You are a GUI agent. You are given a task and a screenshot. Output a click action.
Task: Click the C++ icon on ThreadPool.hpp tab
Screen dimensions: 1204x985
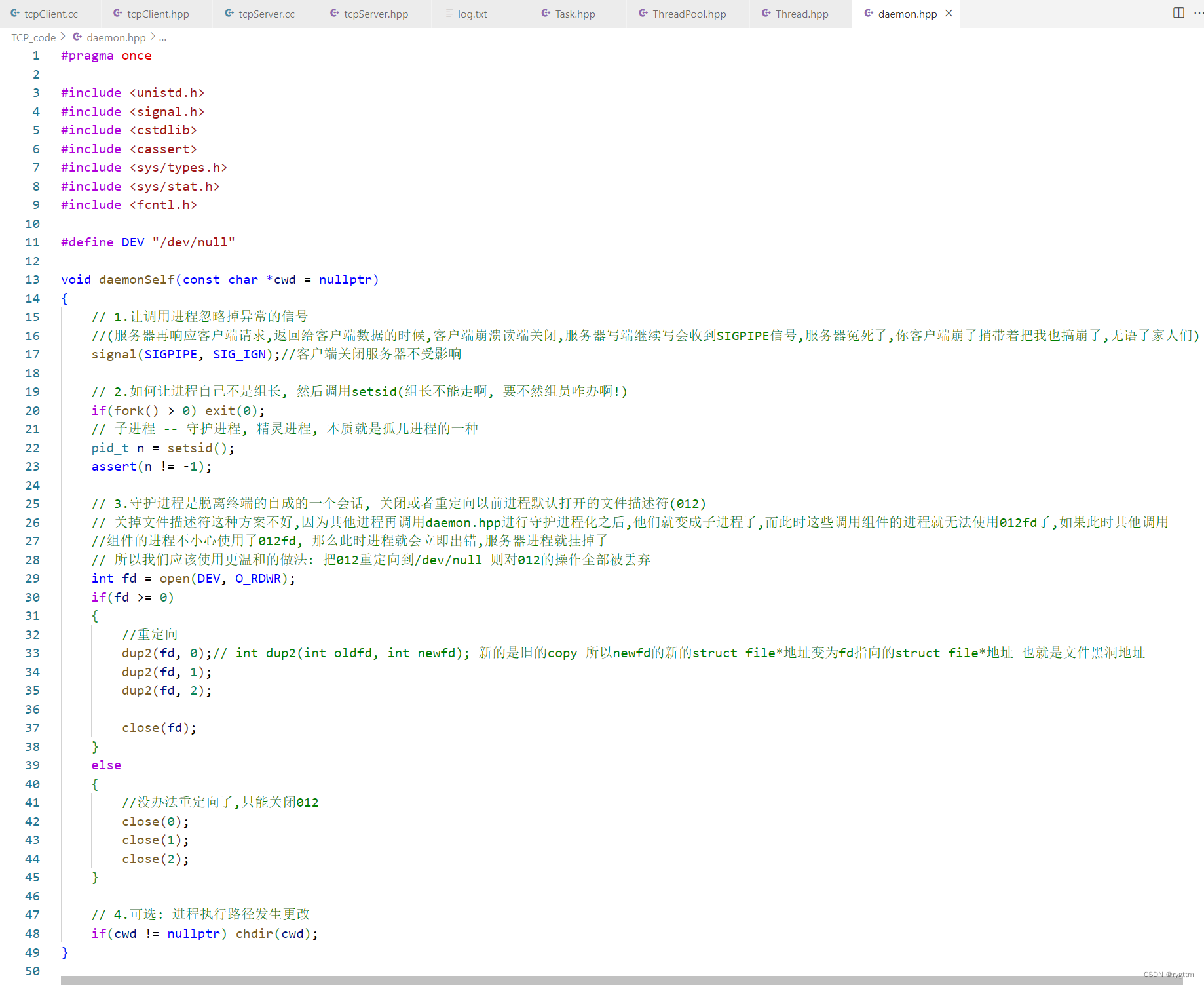[x=643, y=13]
